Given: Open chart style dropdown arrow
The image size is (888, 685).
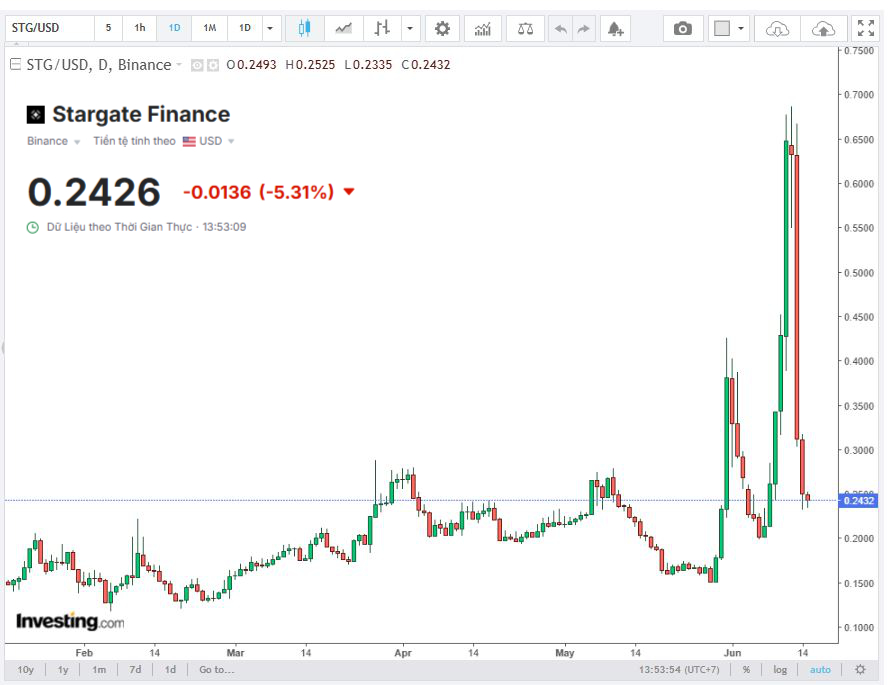Looking at the screenshot, I should pyautogui.click(x=410, y=28).
